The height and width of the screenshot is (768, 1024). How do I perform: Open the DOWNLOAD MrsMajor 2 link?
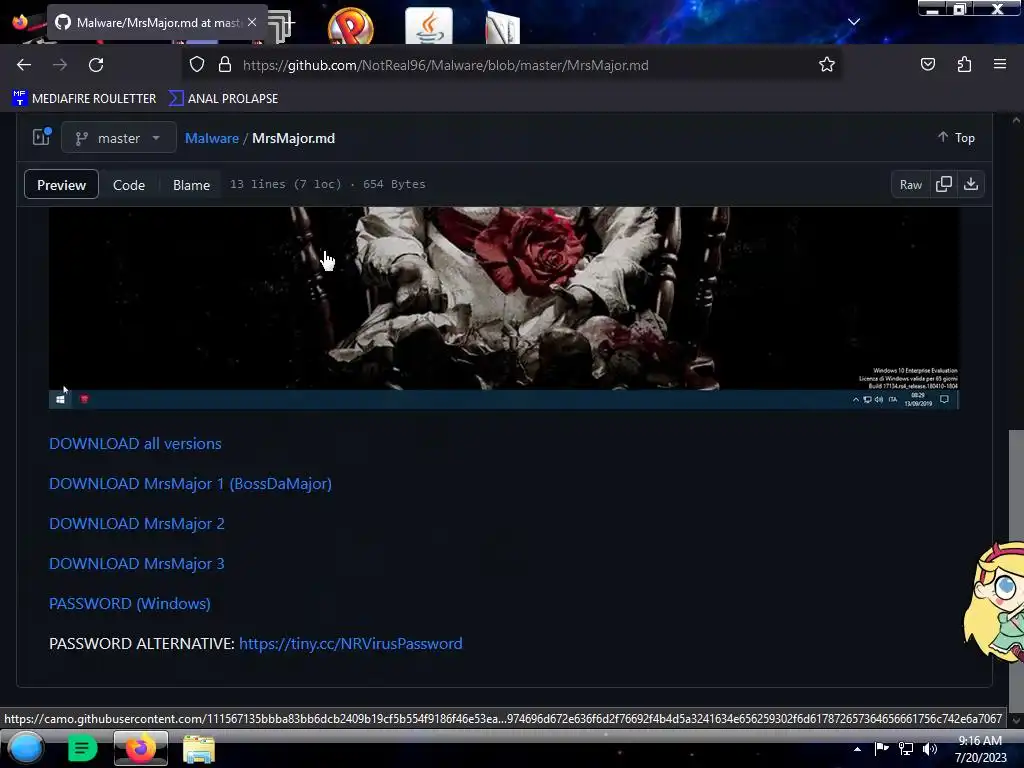136,524
